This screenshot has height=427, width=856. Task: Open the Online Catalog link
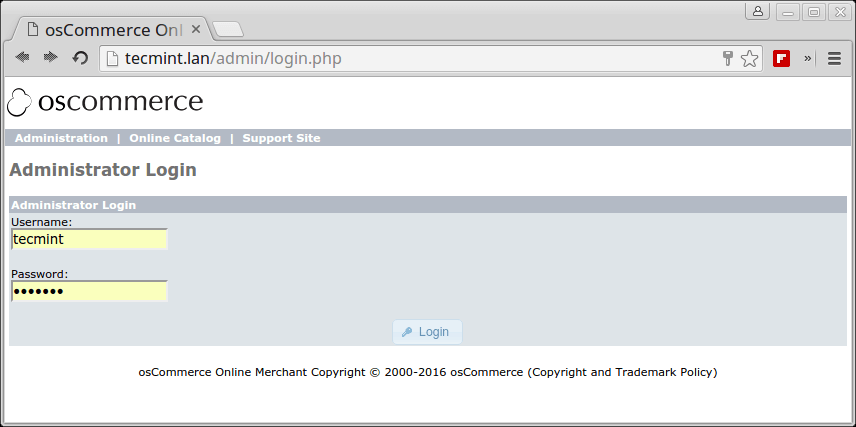pos(175,138)
